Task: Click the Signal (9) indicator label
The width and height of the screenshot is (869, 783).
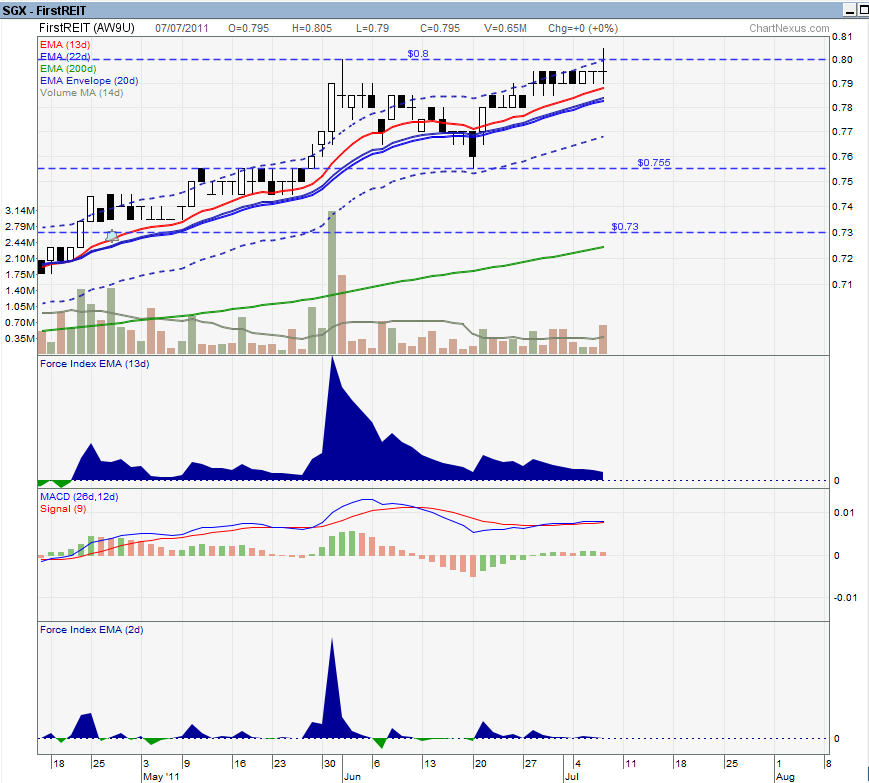Action: (x=63, y=509)
